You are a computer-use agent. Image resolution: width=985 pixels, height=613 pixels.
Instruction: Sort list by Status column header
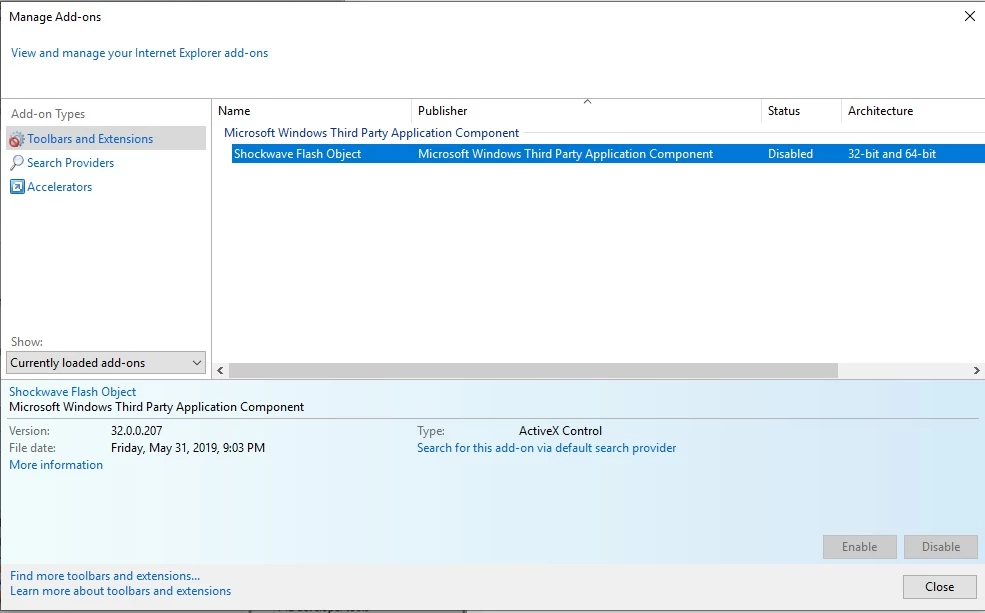click(783, 111)
